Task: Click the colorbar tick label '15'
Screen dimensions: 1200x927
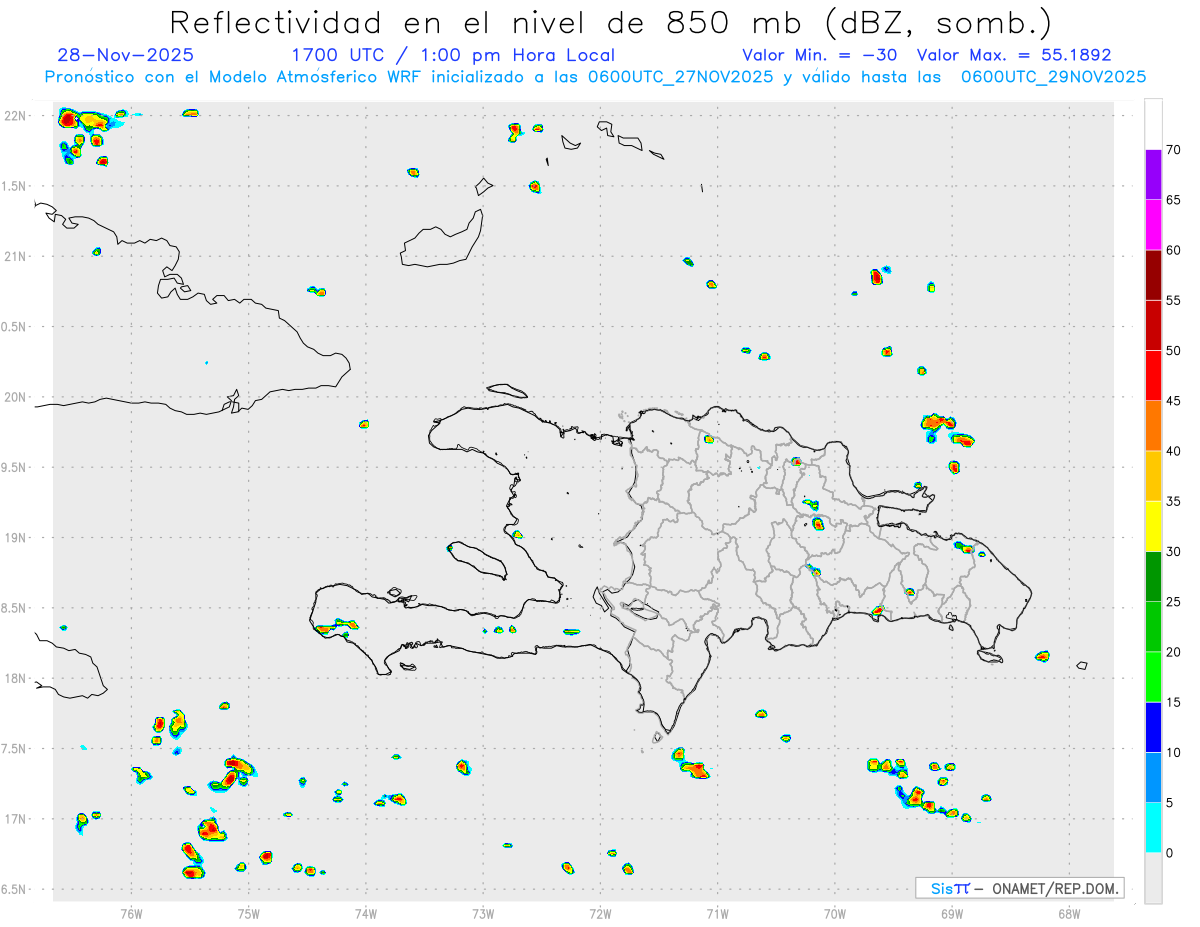Action: pyautogui.click(x=1174, y=702)
